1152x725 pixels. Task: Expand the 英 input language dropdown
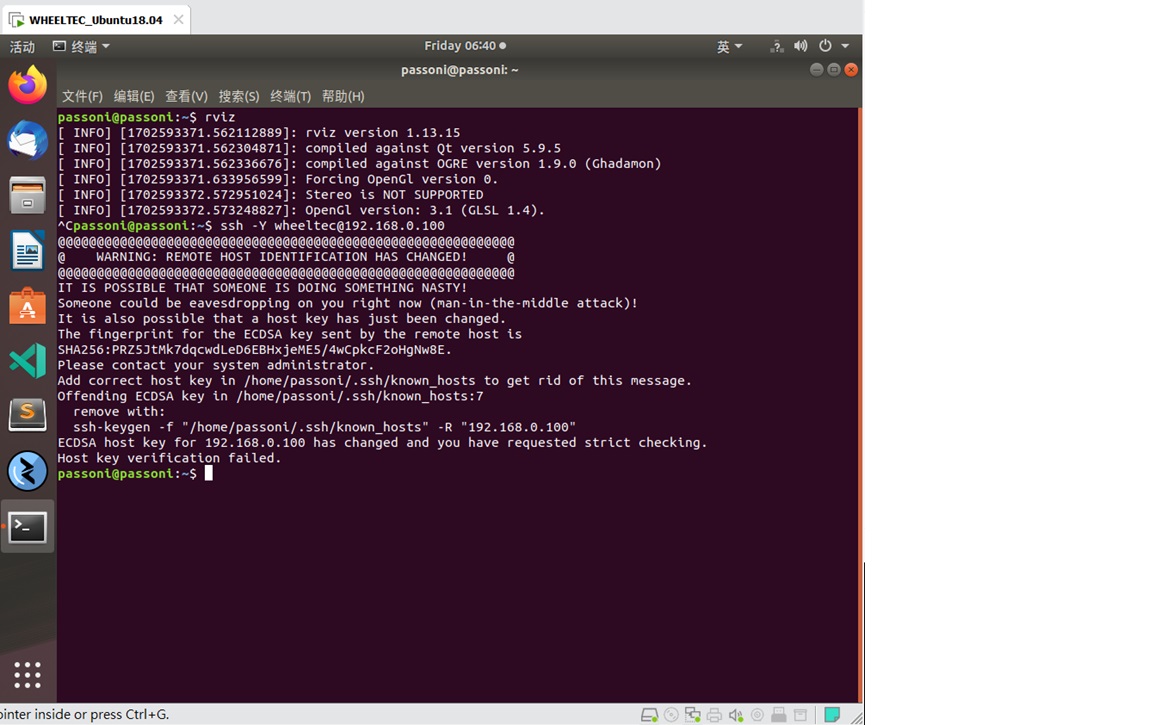point(730,46)
